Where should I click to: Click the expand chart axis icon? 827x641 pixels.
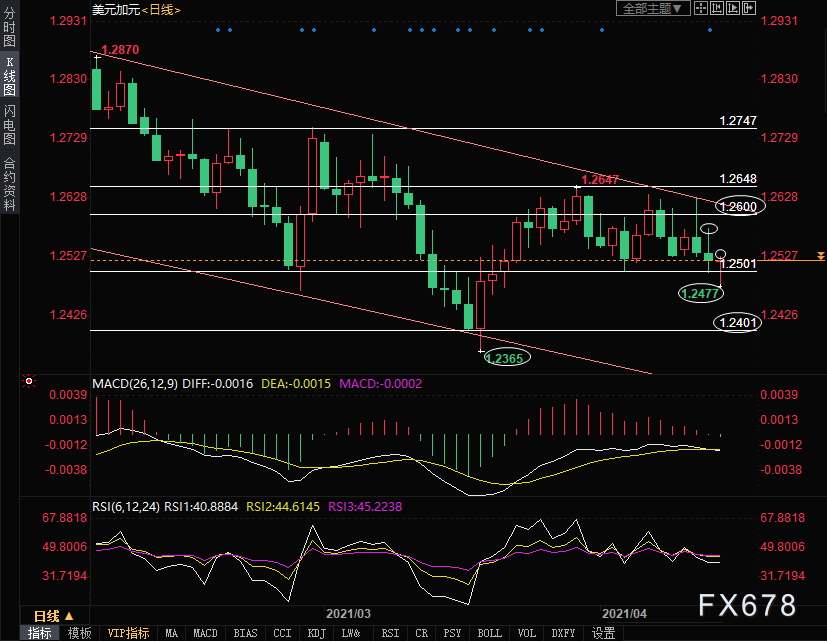click(x=733, y=8)
